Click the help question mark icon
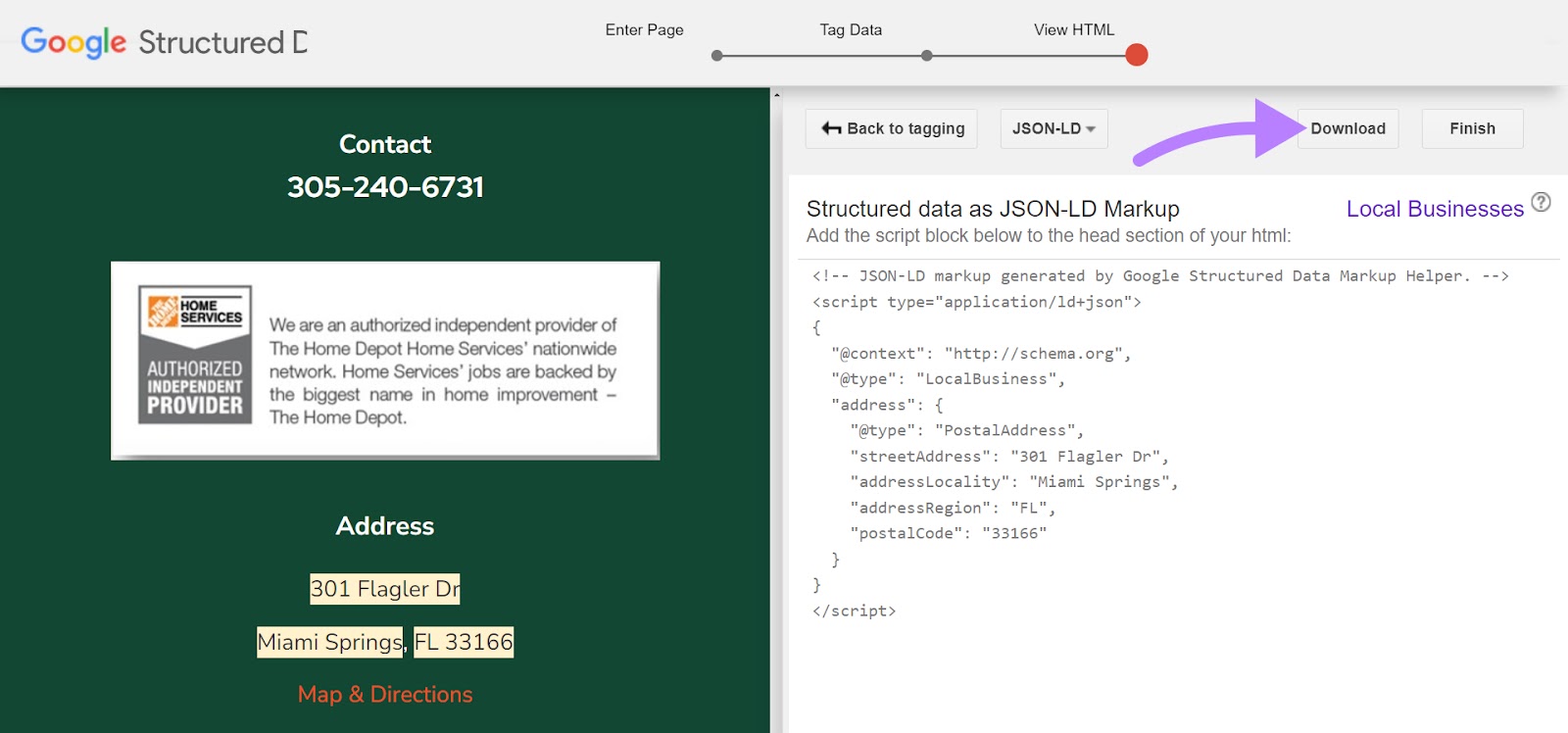The width and height of the screenshot is (1568, 733). pos(1541,202)
